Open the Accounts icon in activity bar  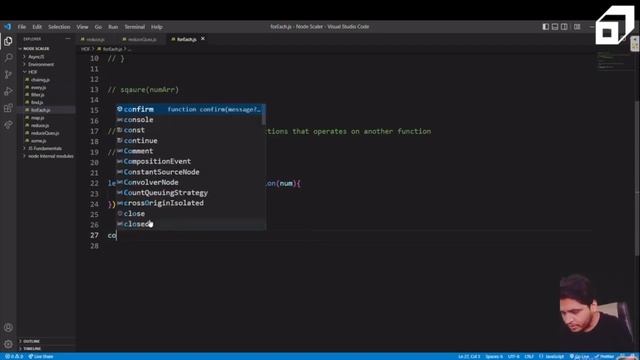click(x=8, y=327)
